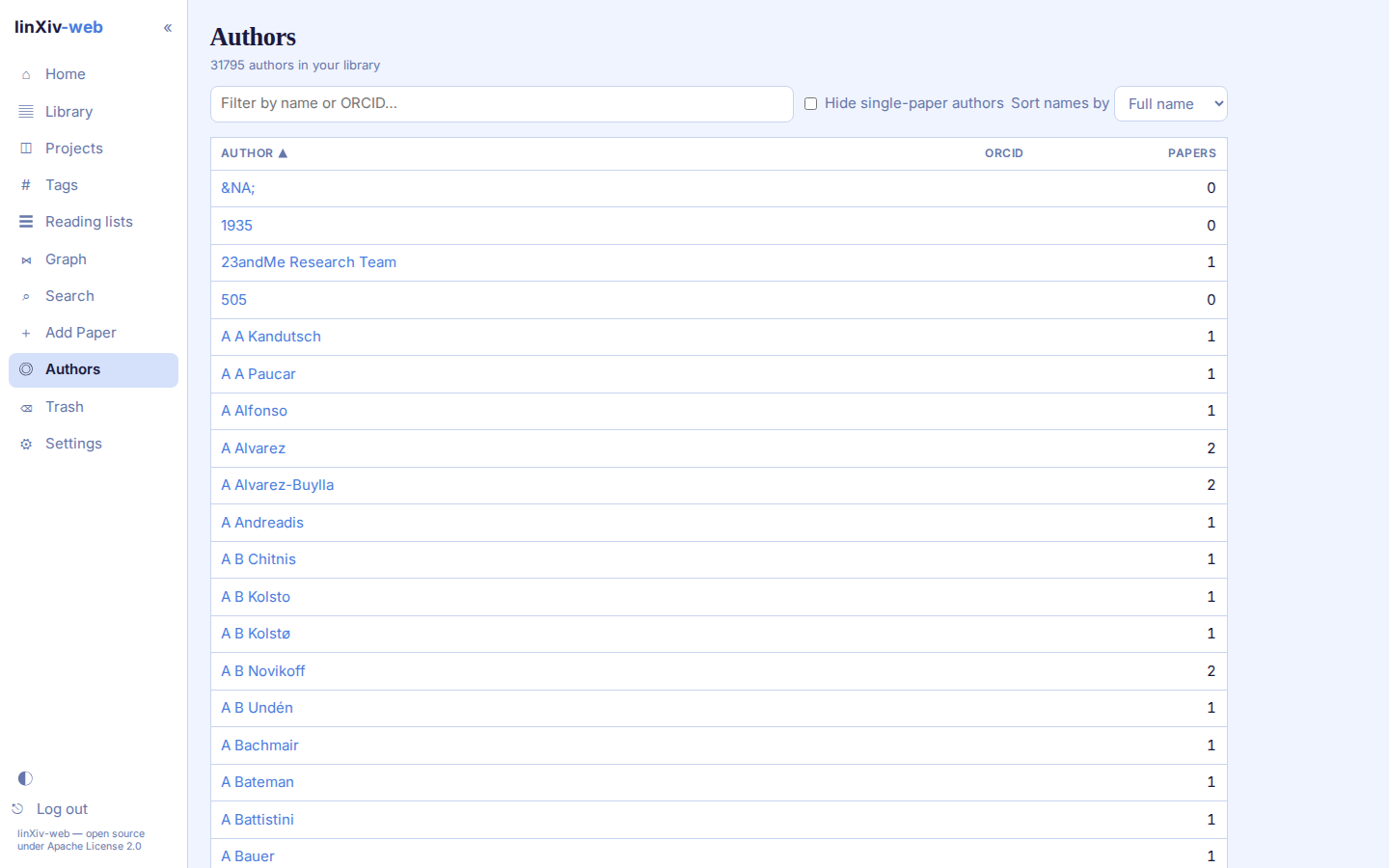Click the Authors circle icon

pyautogui.click(x=26, y=369)
